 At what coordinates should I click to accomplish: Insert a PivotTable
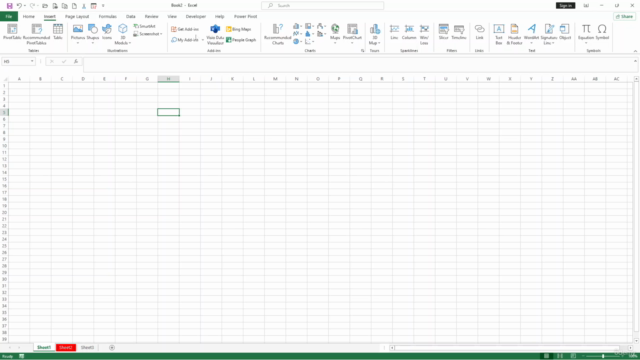(12, 33)
